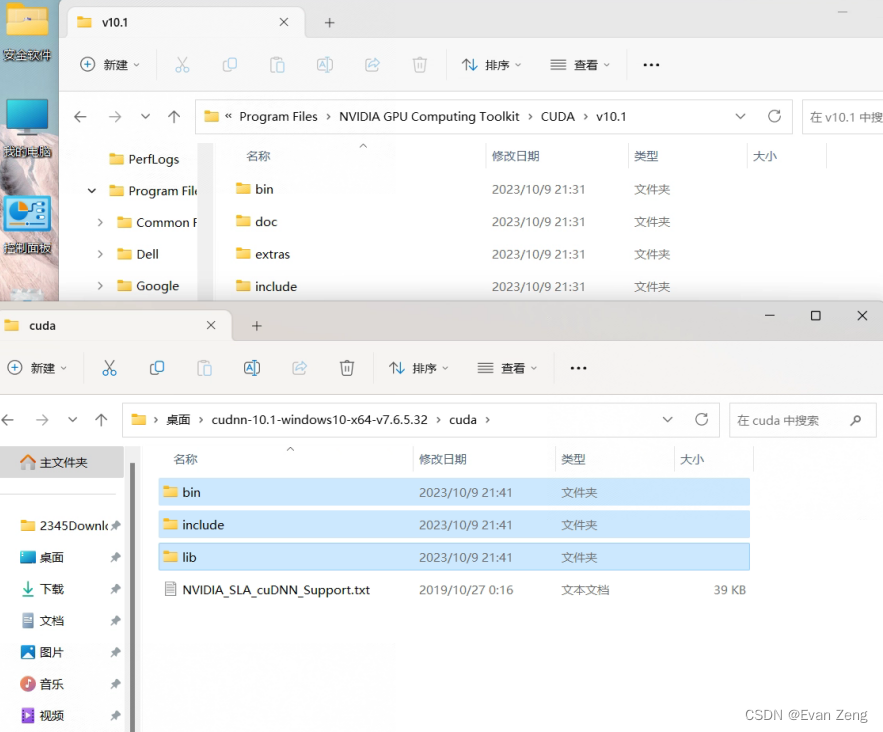Click the Rename icon in the cuda window toolbar
This screenshot has height=732, width=883.
click(252, 368)
